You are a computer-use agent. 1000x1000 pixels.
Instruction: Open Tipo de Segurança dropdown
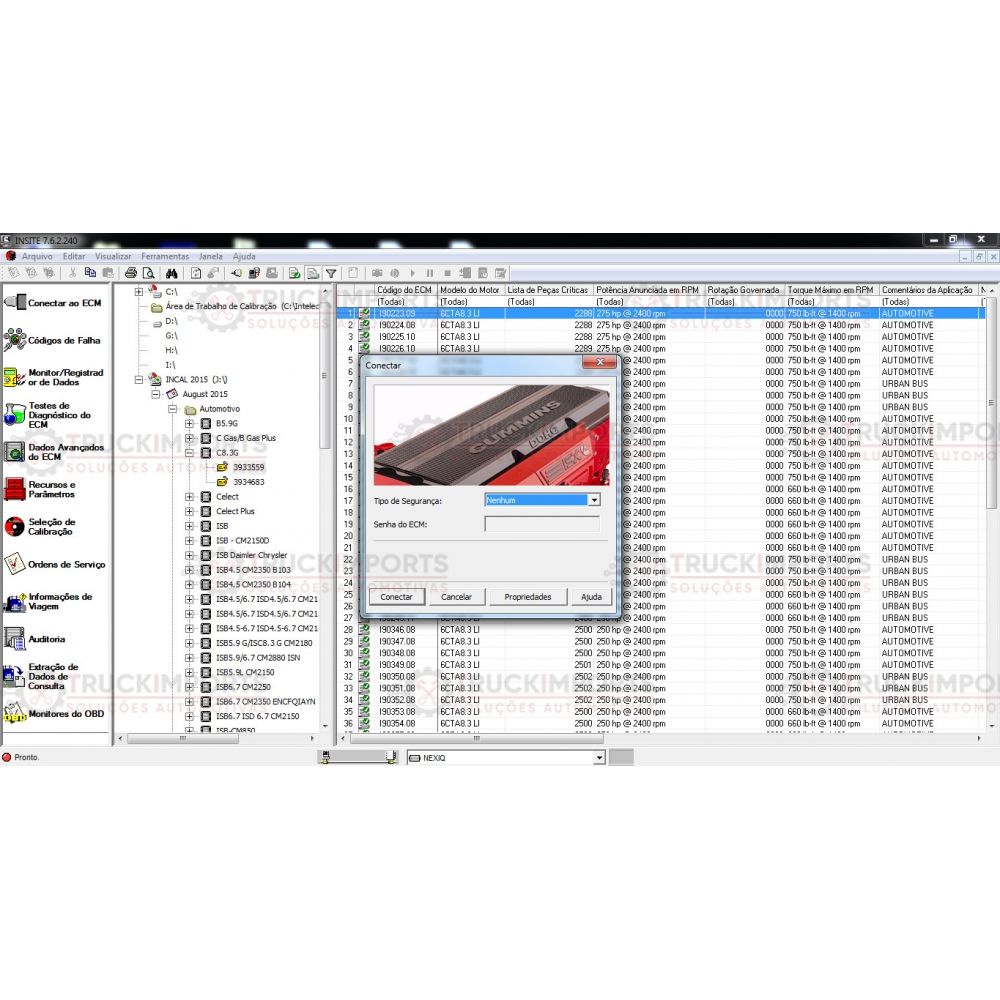coord(594,500)
